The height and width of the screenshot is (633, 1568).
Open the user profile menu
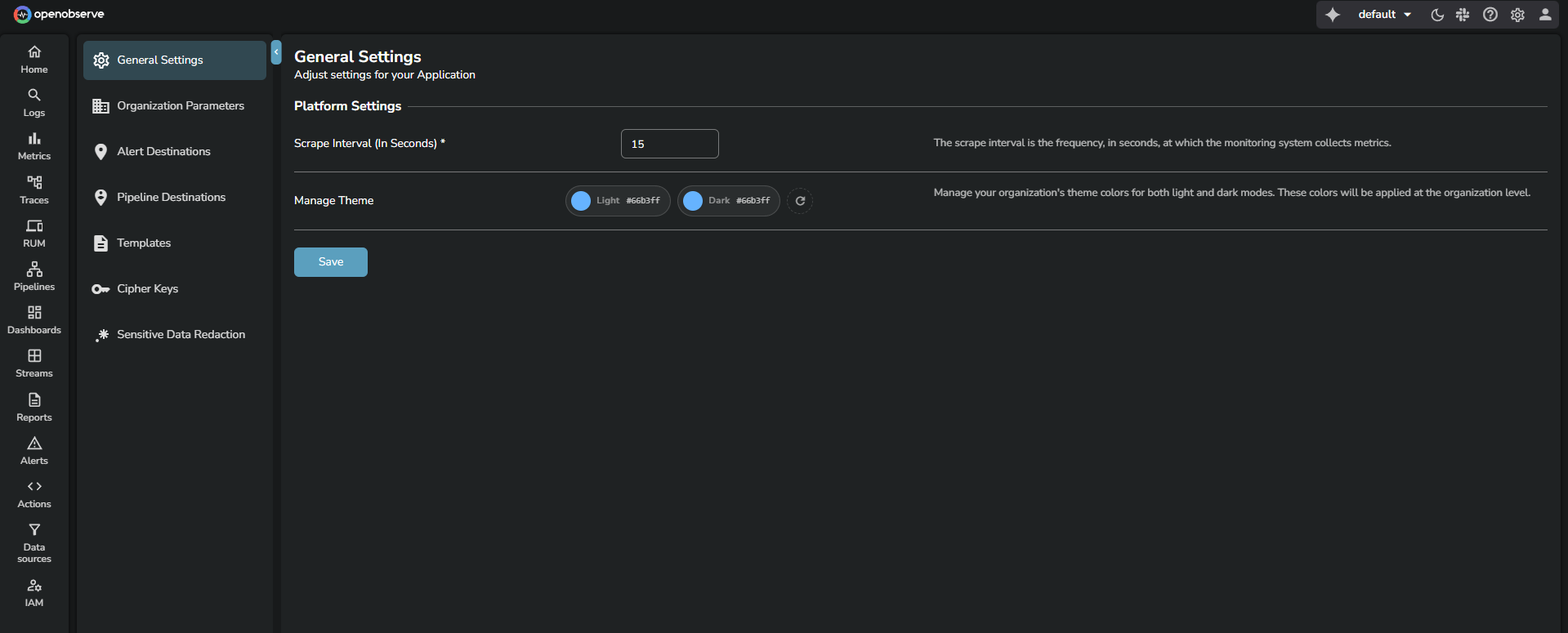[x=1545, y=15]
